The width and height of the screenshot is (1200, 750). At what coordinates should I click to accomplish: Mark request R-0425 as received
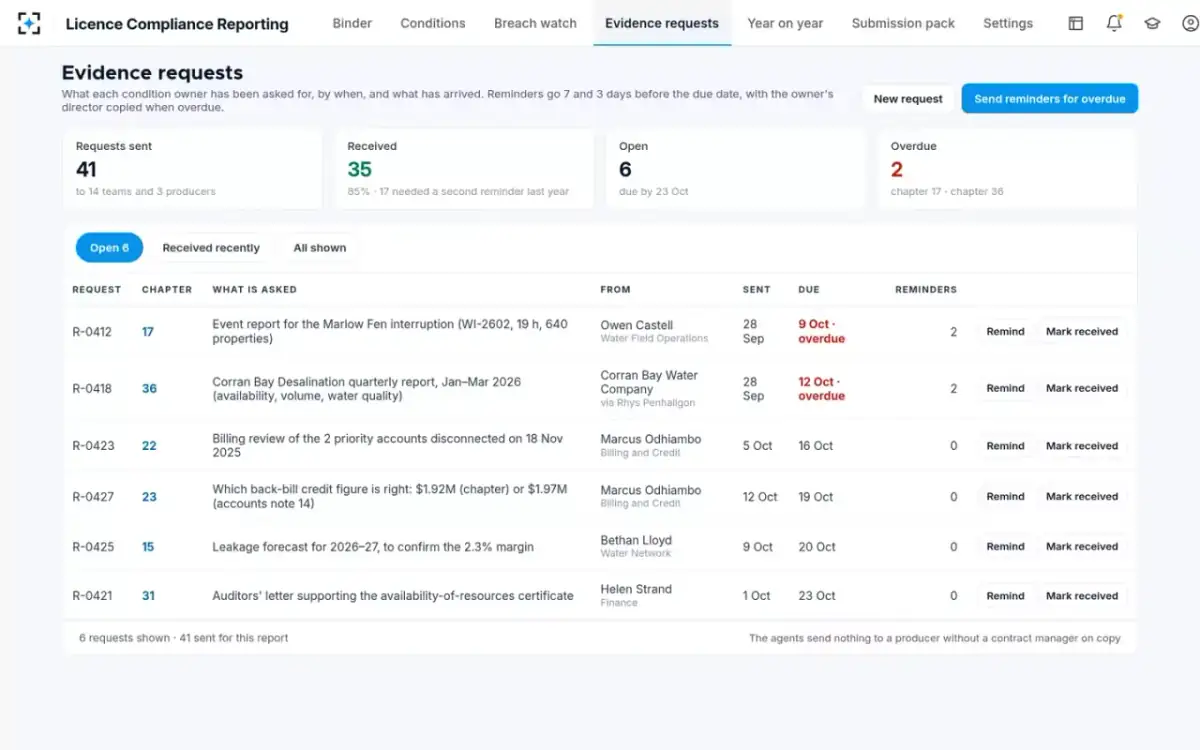coord(1082,547)
